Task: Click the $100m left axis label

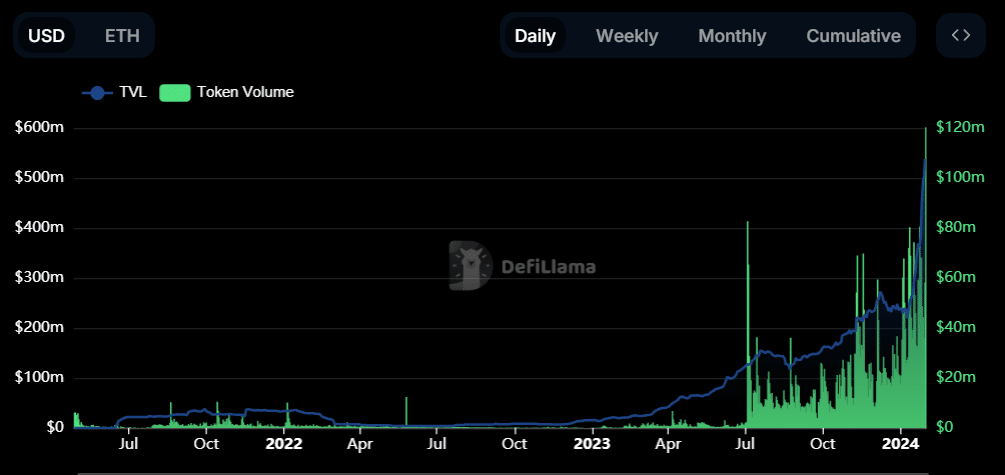Action: click(x=39, y=377)
